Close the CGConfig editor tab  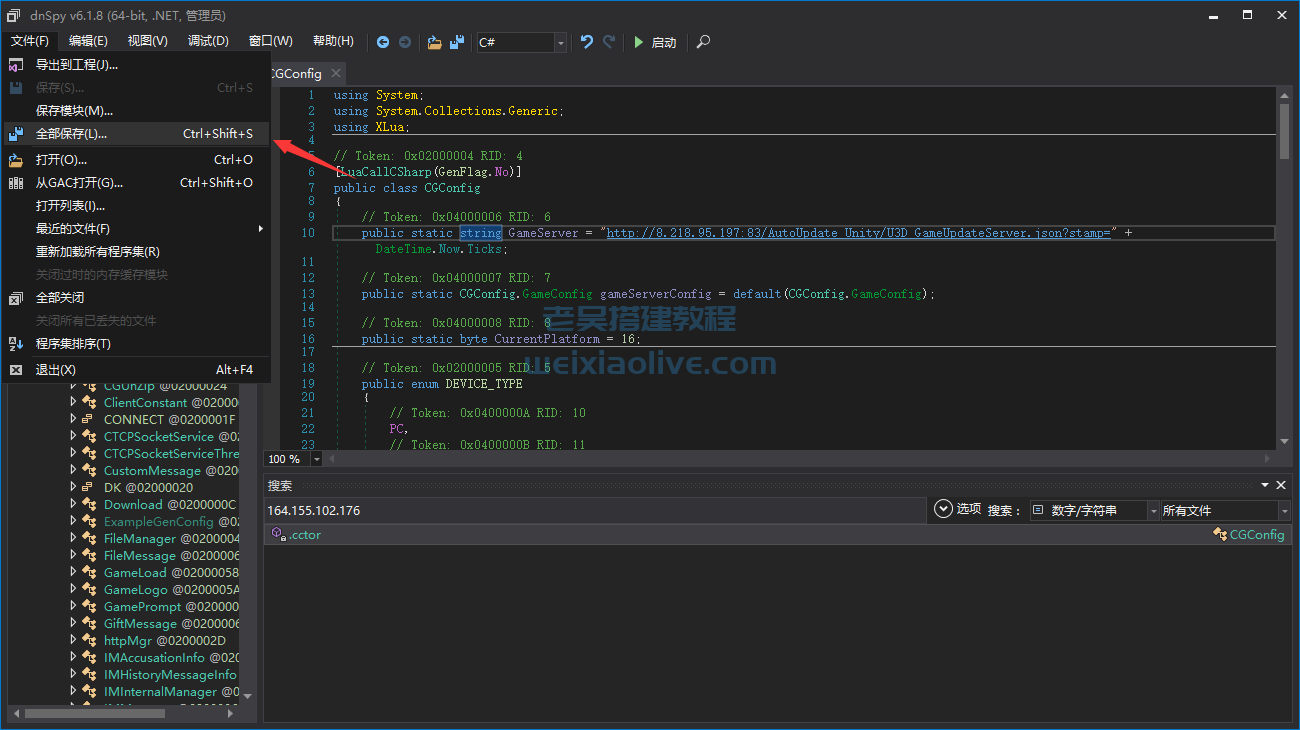(x=336, y=73)
